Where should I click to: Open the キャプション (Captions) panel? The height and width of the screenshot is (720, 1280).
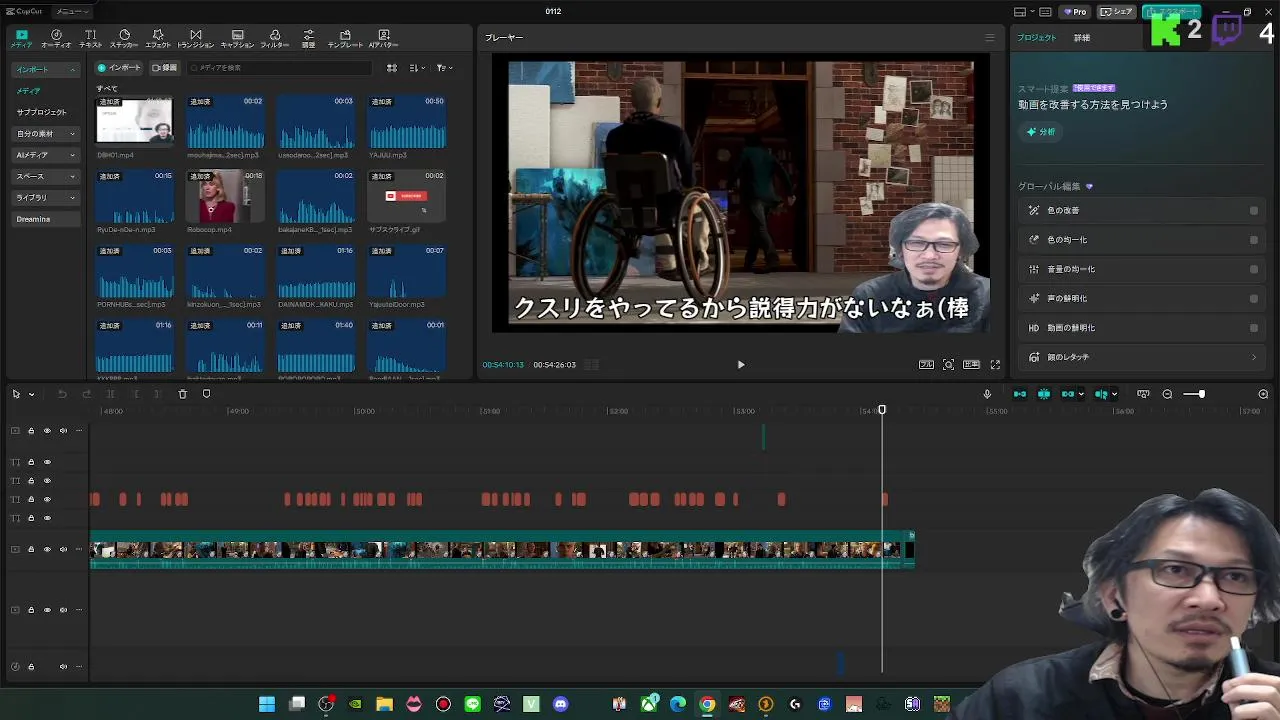(x=237, y=39)
